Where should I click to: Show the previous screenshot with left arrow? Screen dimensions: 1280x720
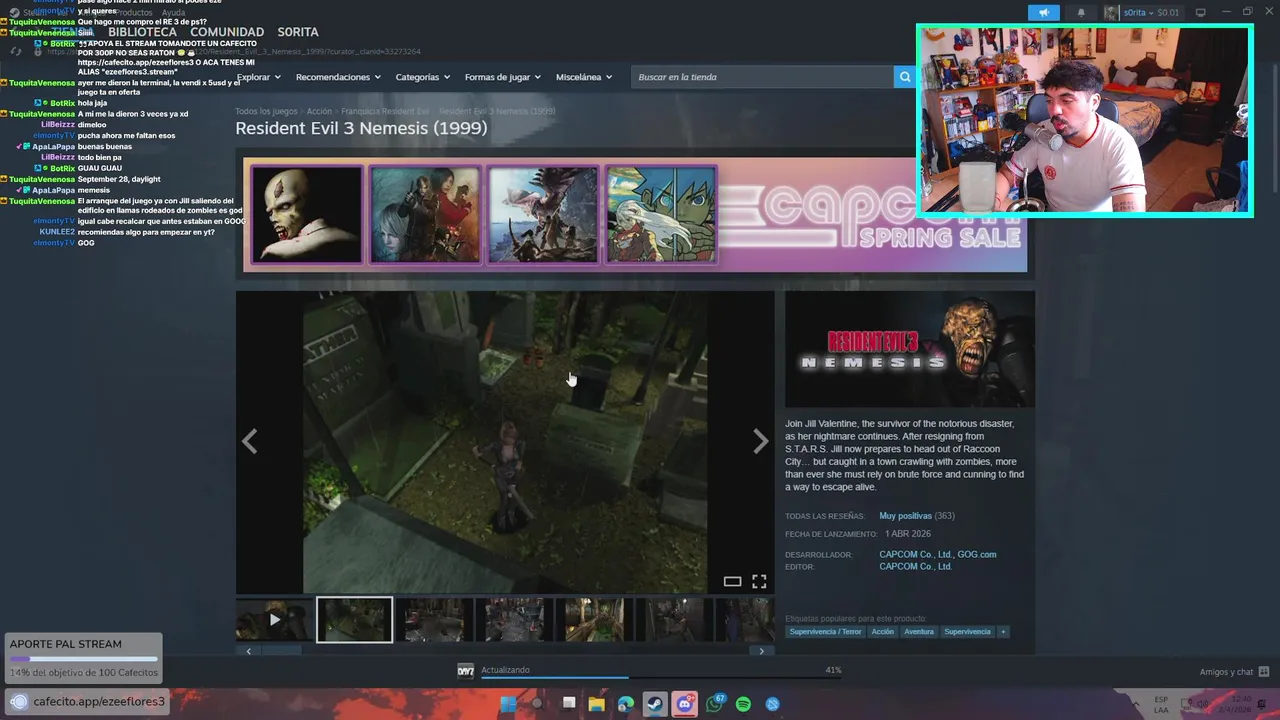(x=249, y=441)
